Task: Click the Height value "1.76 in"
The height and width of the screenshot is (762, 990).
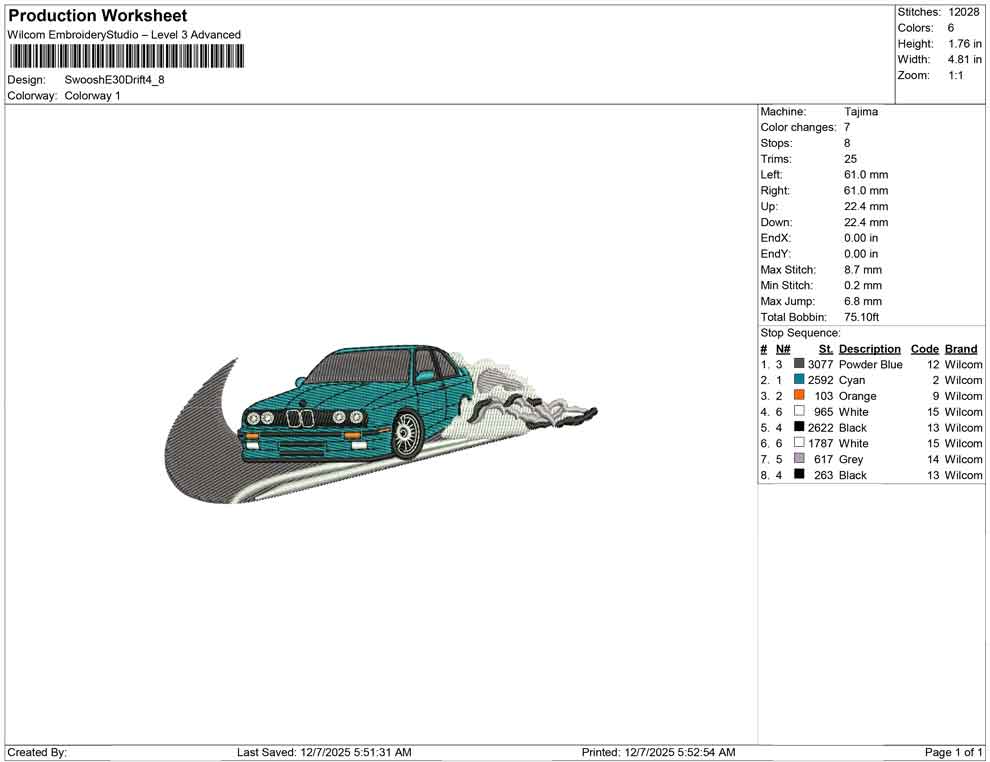Action: tap(965, 44)
